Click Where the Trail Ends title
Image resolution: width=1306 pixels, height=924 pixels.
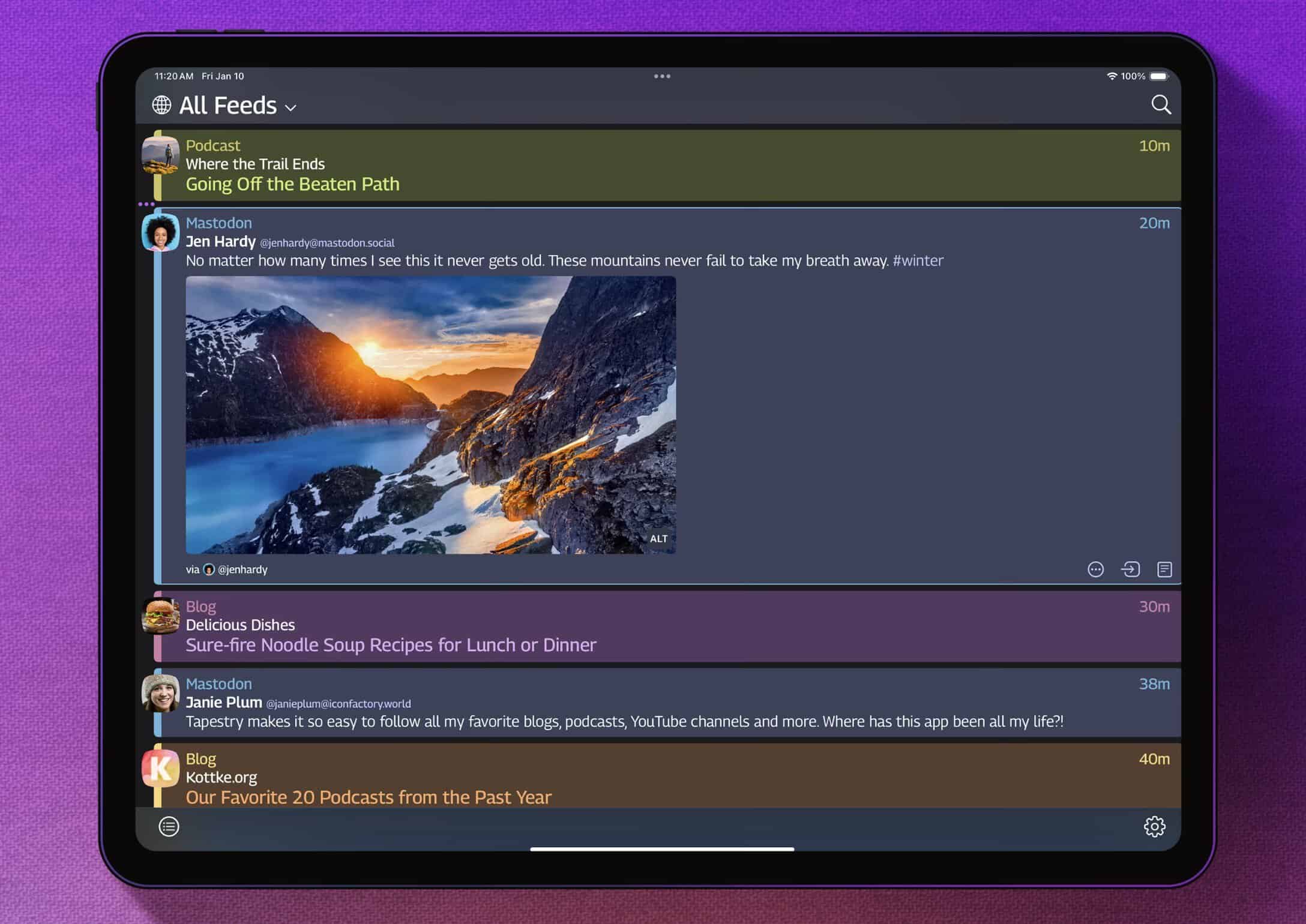[x=255, y=164]
